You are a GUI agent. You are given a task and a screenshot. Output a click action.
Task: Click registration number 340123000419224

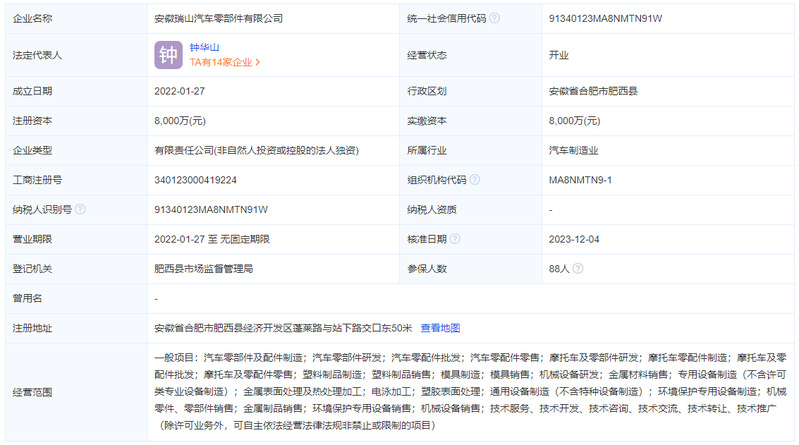[x=196, y=180]
